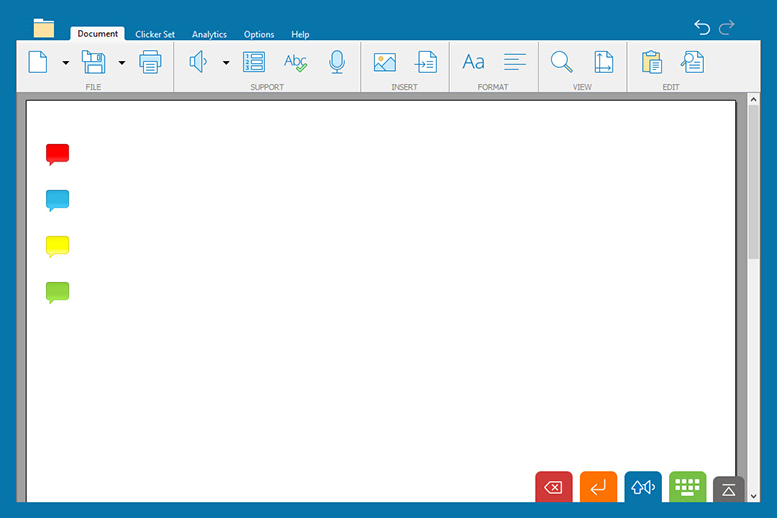Click the clipboard paste icon

pos(652,62)
